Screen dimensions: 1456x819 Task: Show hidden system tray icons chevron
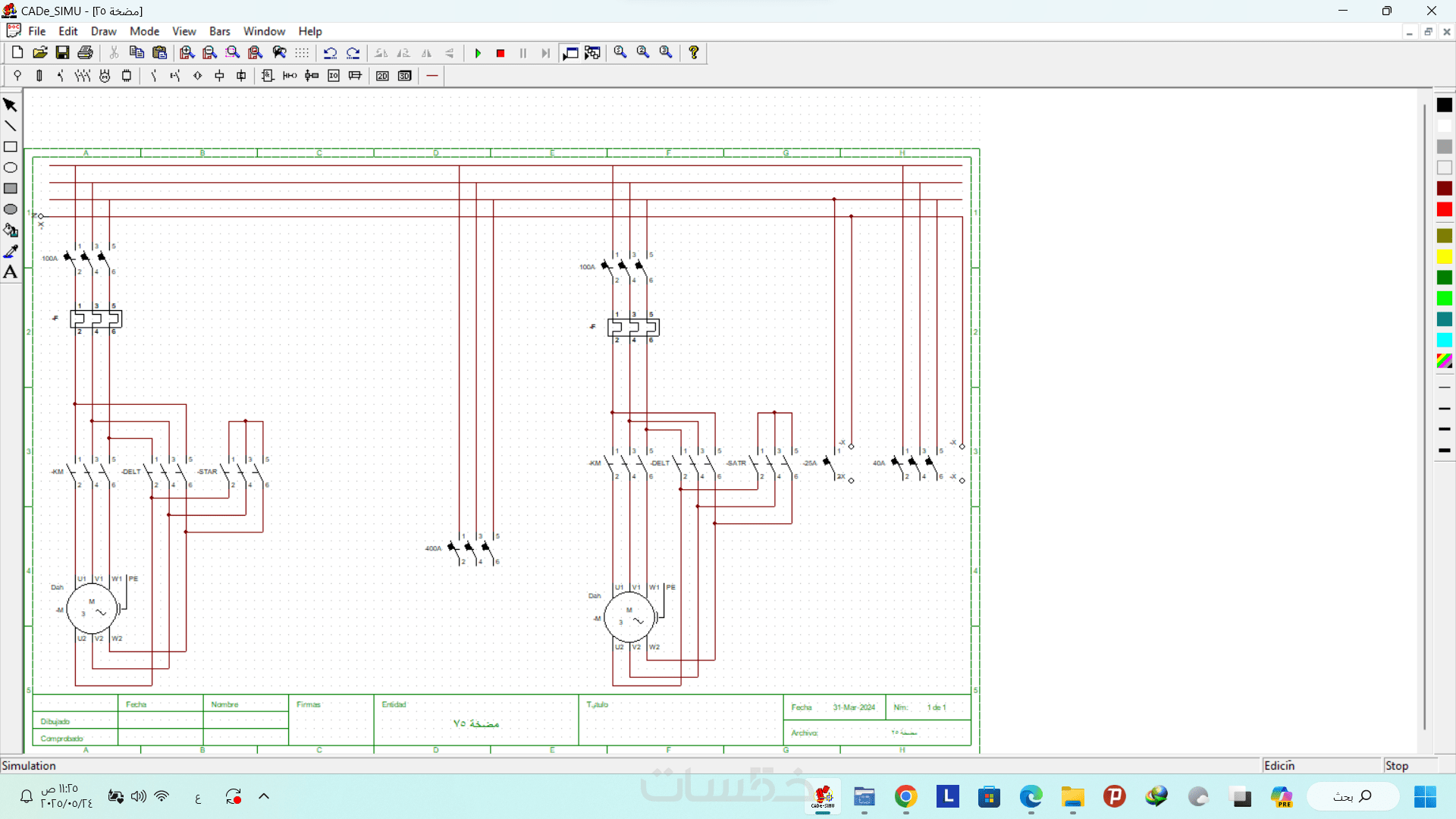[264, 796]
